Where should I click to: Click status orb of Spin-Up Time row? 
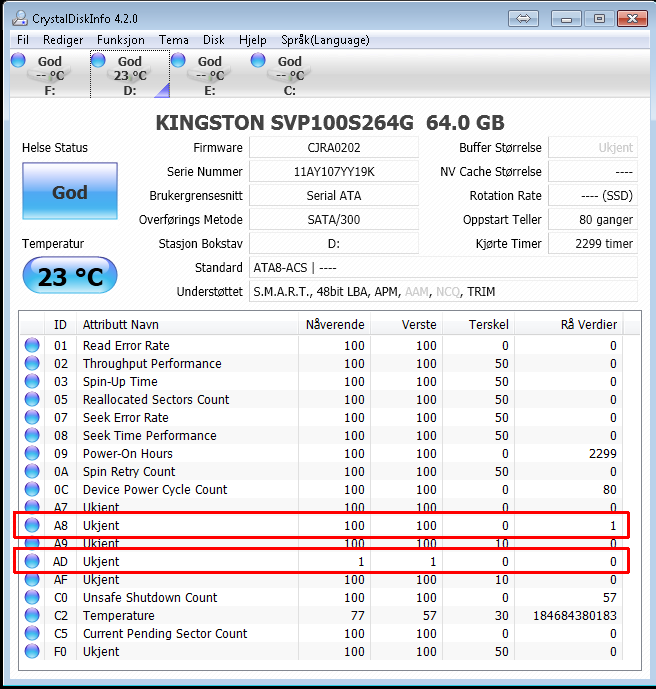[x=32, y=381]
